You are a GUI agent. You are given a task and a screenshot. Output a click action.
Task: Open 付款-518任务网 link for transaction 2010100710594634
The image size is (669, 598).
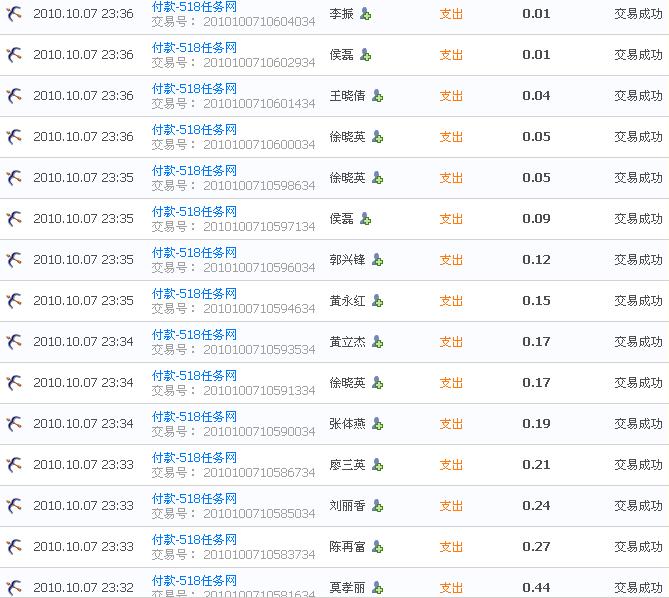194,293
